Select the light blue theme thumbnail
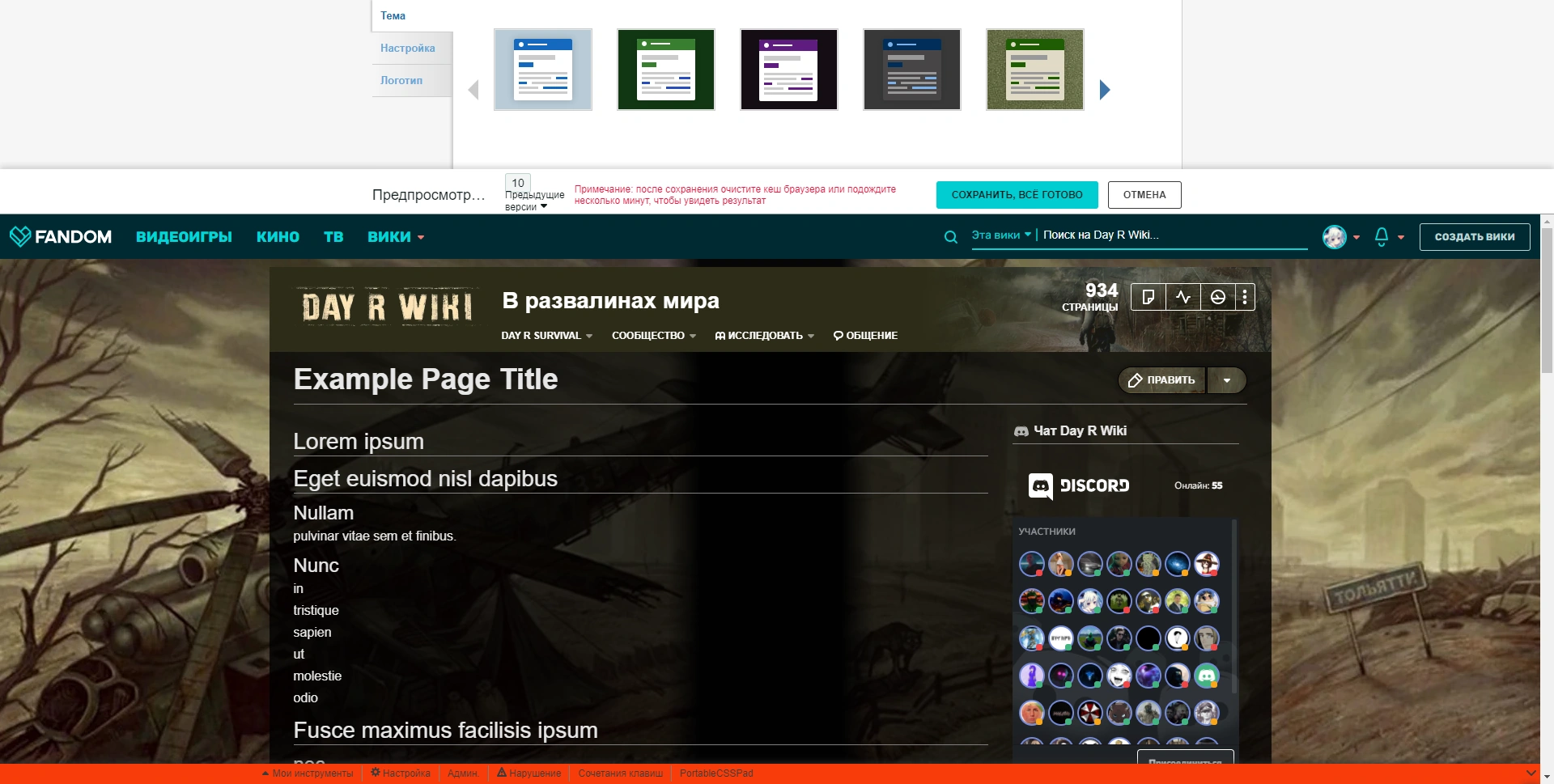This screenshot has height=784, width=1554. tap(543, 70)
